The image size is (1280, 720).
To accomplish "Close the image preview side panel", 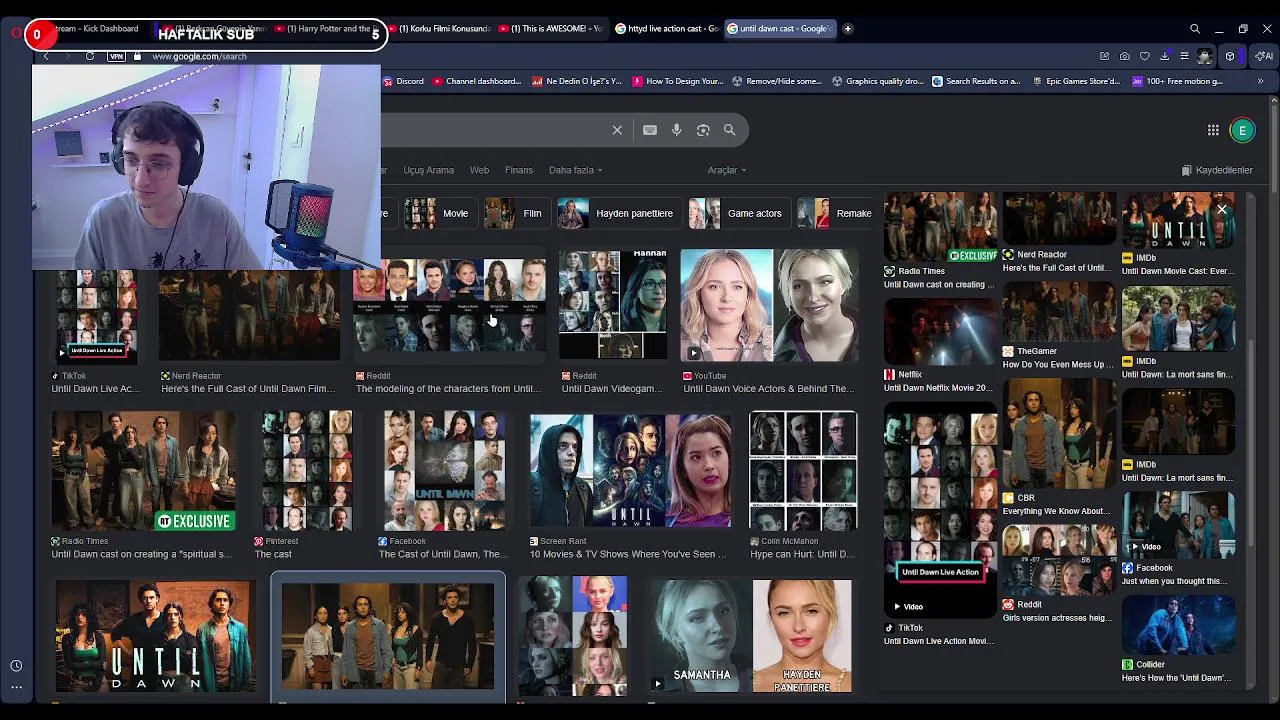I will click(1221, 210).
